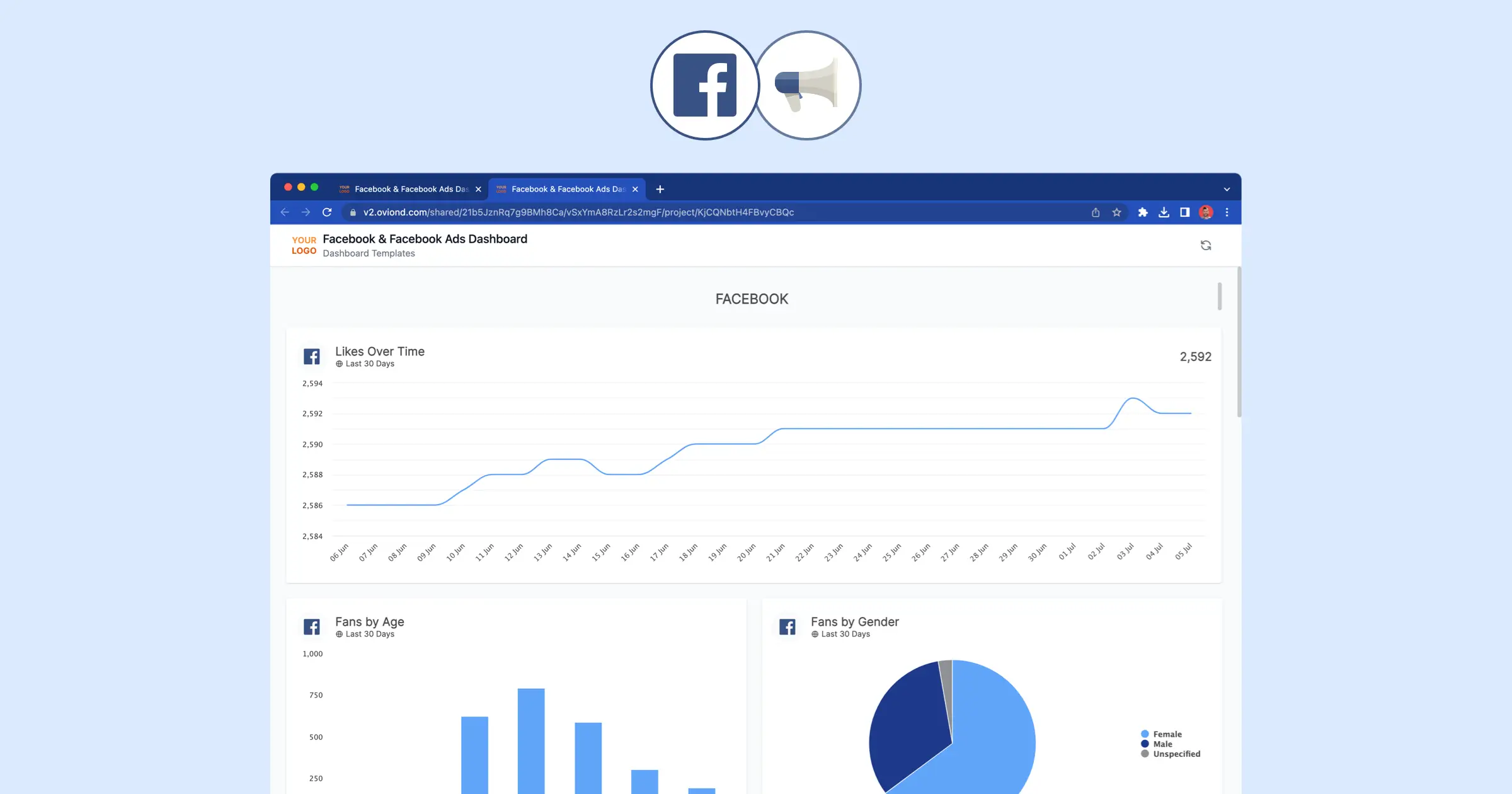The height and width of the screenshot is (794, 1512).
Task: Click the tallest bar in Fans by Age
Action: pyautogui.click(x=531, y=741)
